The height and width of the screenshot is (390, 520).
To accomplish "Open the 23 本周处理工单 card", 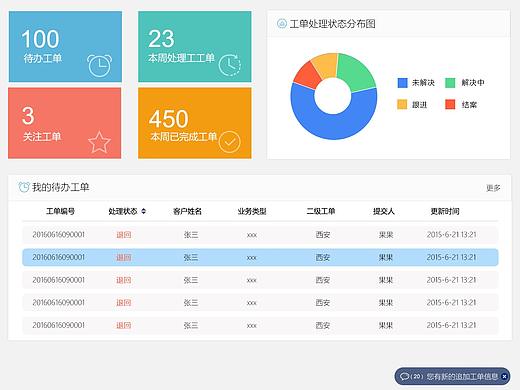I will pos(195,47).
